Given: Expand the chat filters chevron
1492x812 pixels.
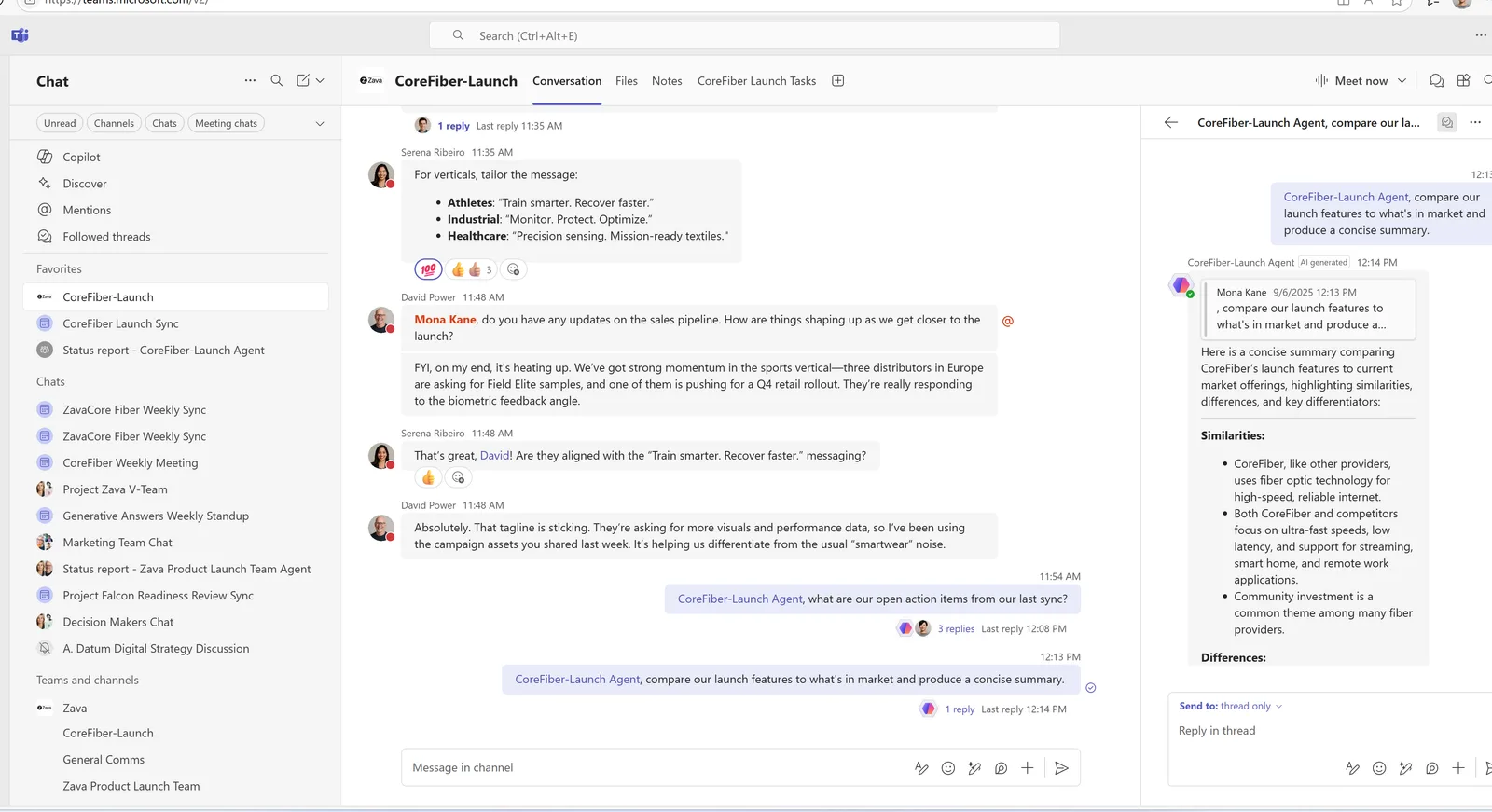Looking at the screenshot, I should point(320,123).
